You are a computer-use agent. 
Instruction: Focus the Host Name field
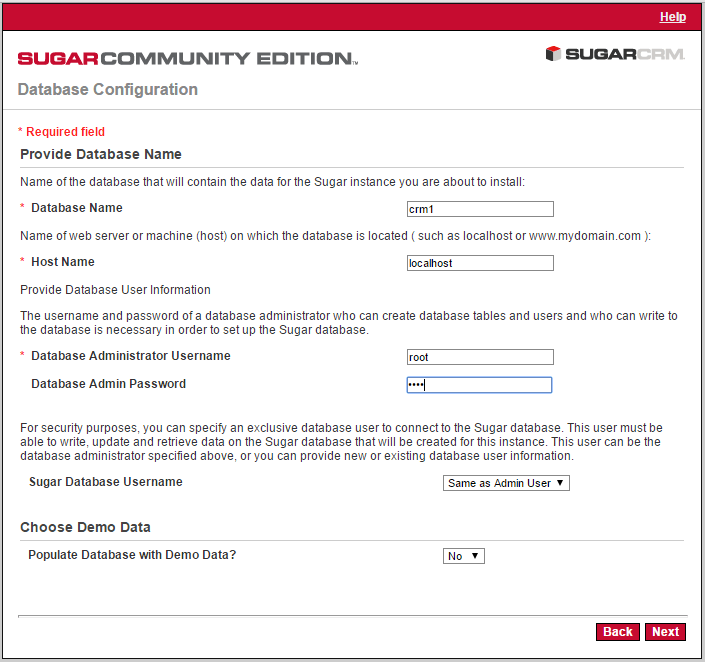click(480, 263)
